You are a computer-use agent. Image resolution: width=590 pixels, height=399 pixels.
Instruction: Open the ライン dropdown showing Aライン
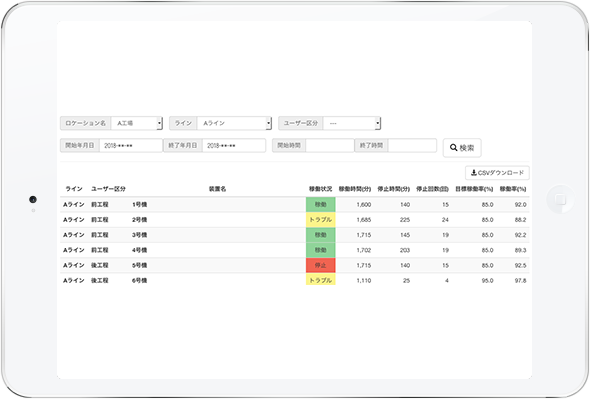coord(234,123)
